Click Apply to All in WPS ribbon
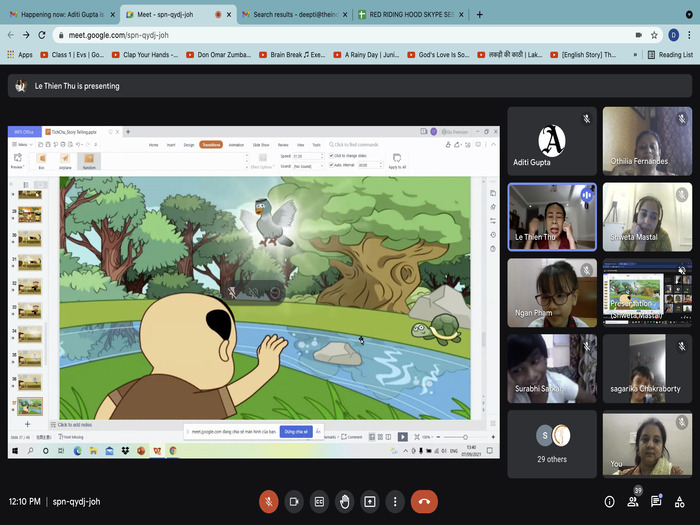Image resolution: width=700 pixels, height=525 pixels. pos(397,161)
